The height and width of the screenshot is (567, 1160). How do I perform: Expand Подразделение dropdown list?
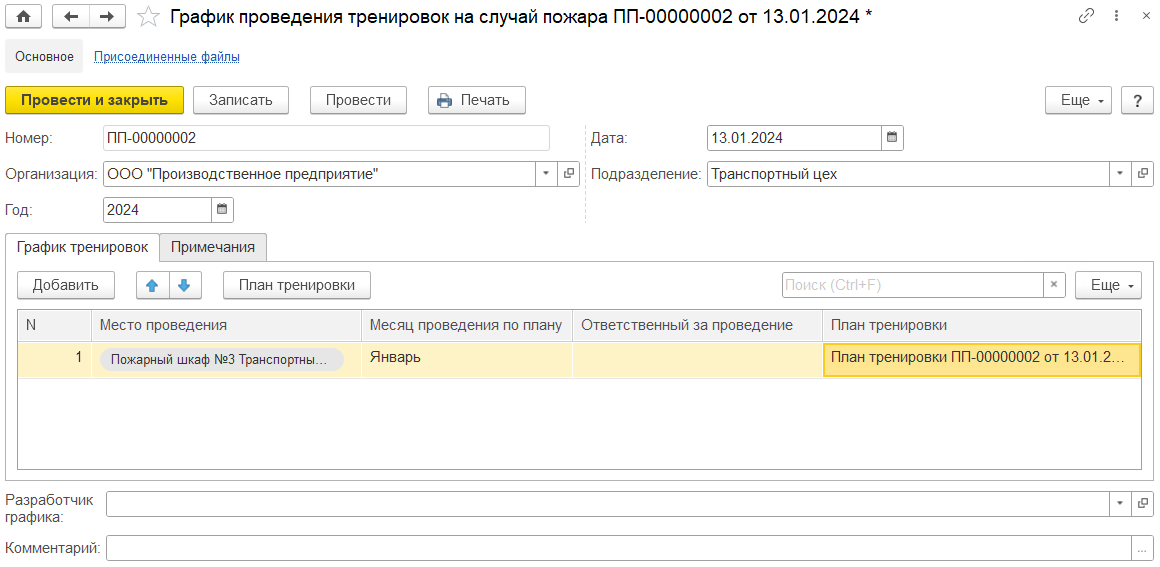click(x=1119, y=174)
